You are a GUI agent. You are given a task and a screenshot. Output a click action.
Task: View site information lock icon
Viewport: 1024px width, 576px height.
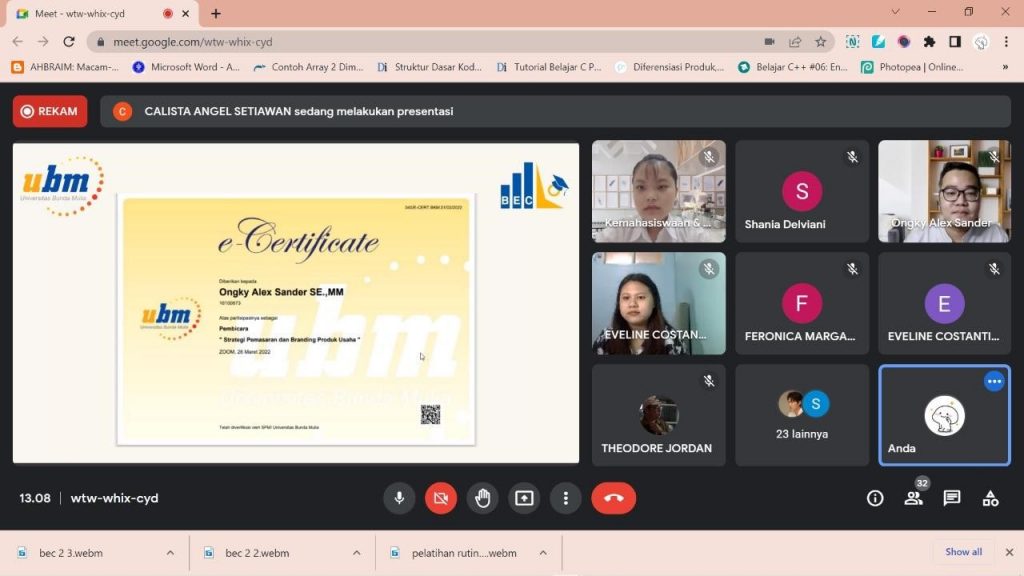point(100,42)
